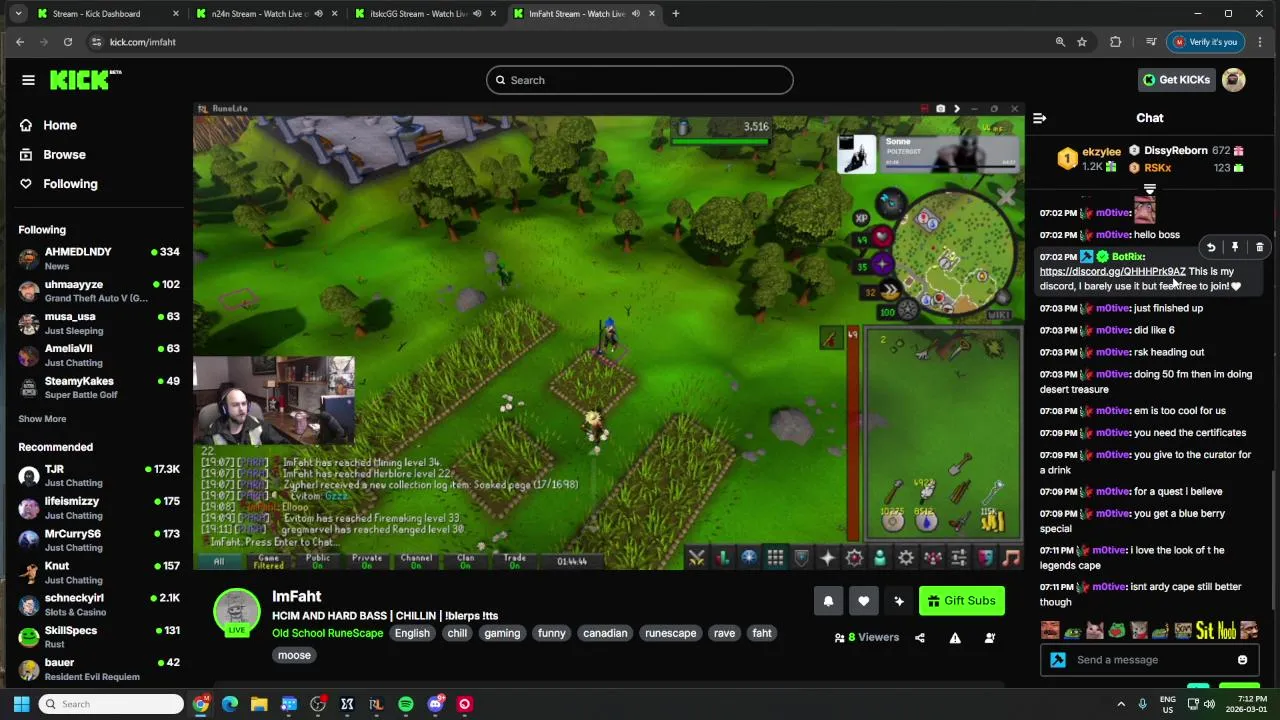Switch to Stream - Kick Dashboard tab
The height and width of the screenshot is (720, 1280).
click(108, 14)
